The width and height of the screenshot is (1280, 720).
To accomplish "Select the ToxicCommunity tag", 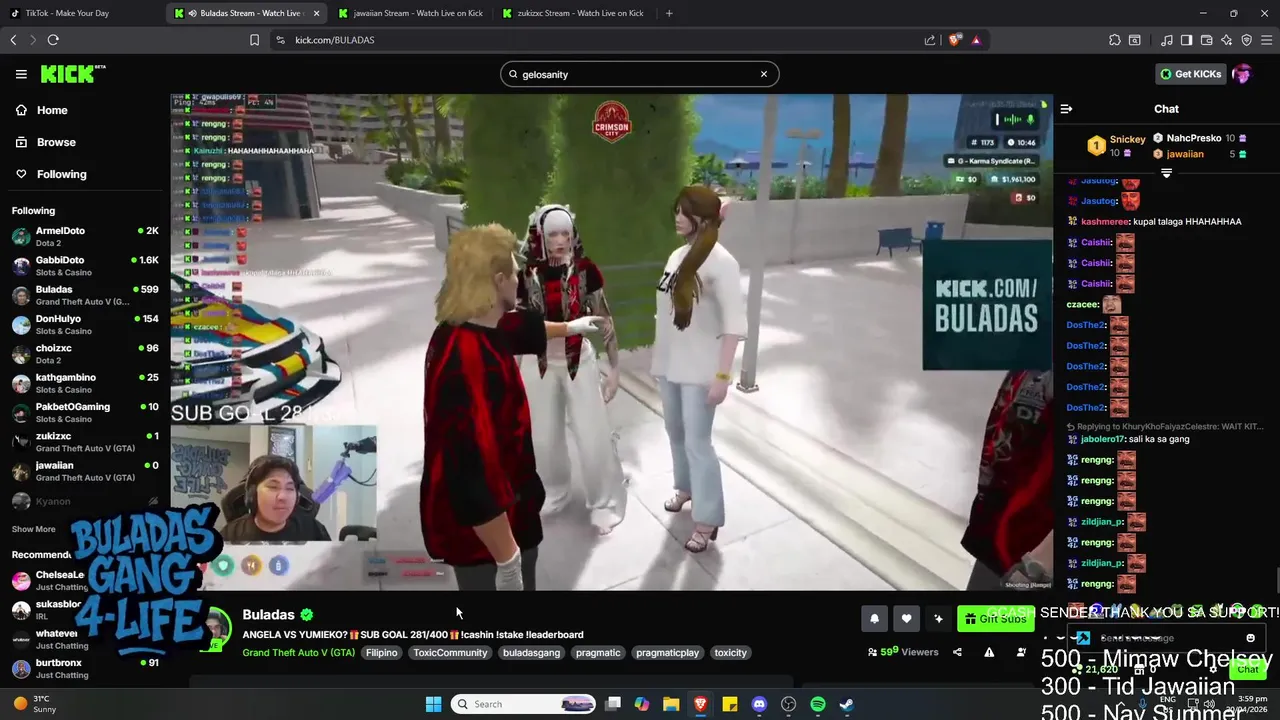I will click(450, 653).
